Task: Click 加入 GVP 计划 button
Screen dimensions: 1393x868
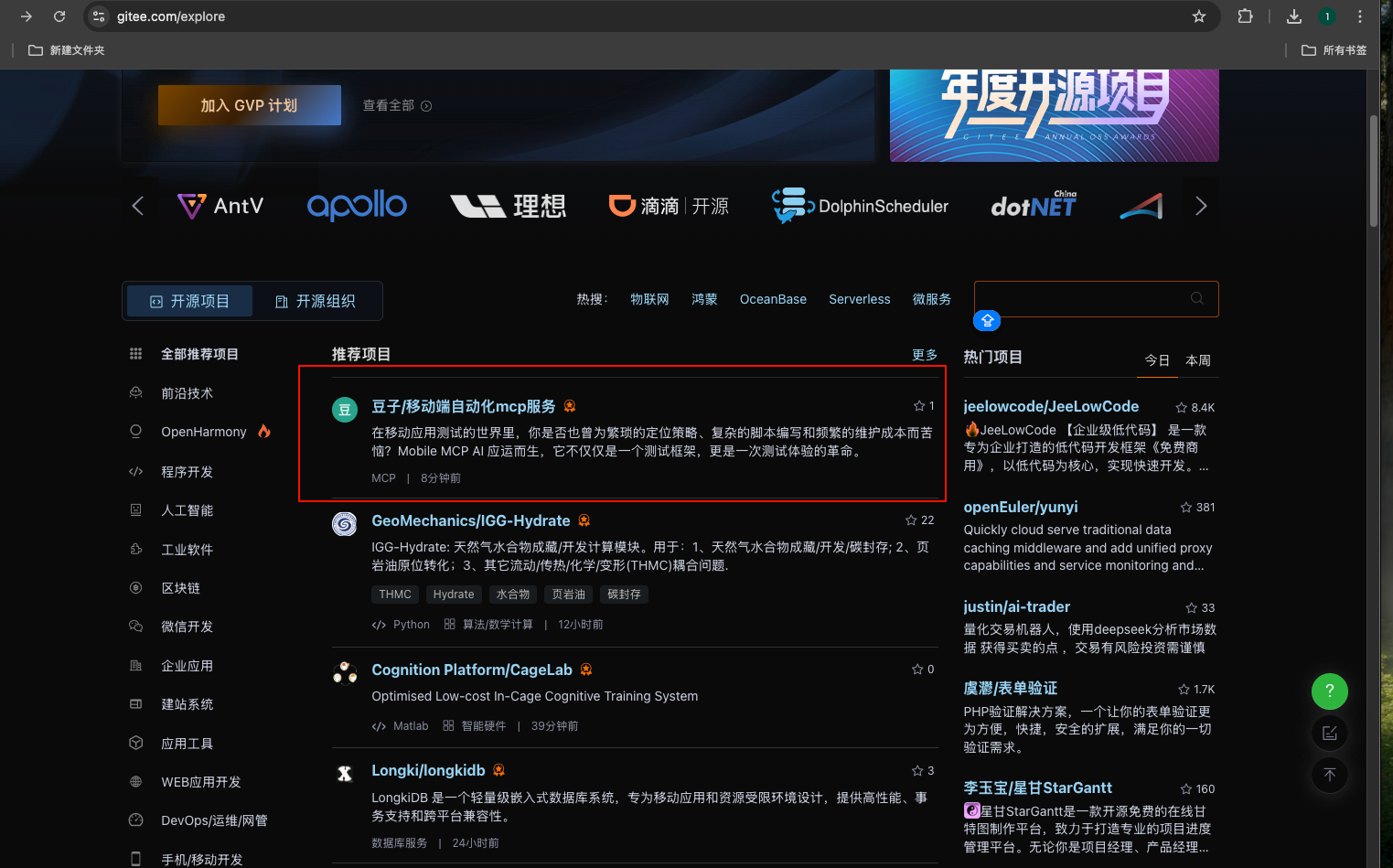Action: coord(250,105)
